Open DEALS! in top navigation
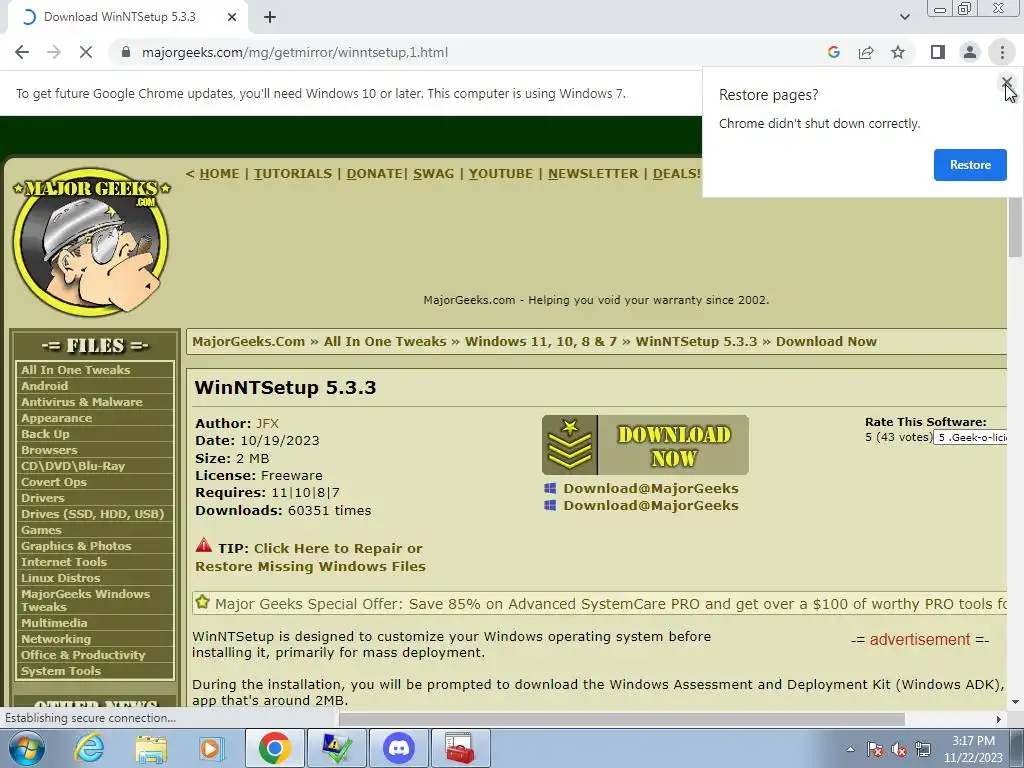 (677, 174)
